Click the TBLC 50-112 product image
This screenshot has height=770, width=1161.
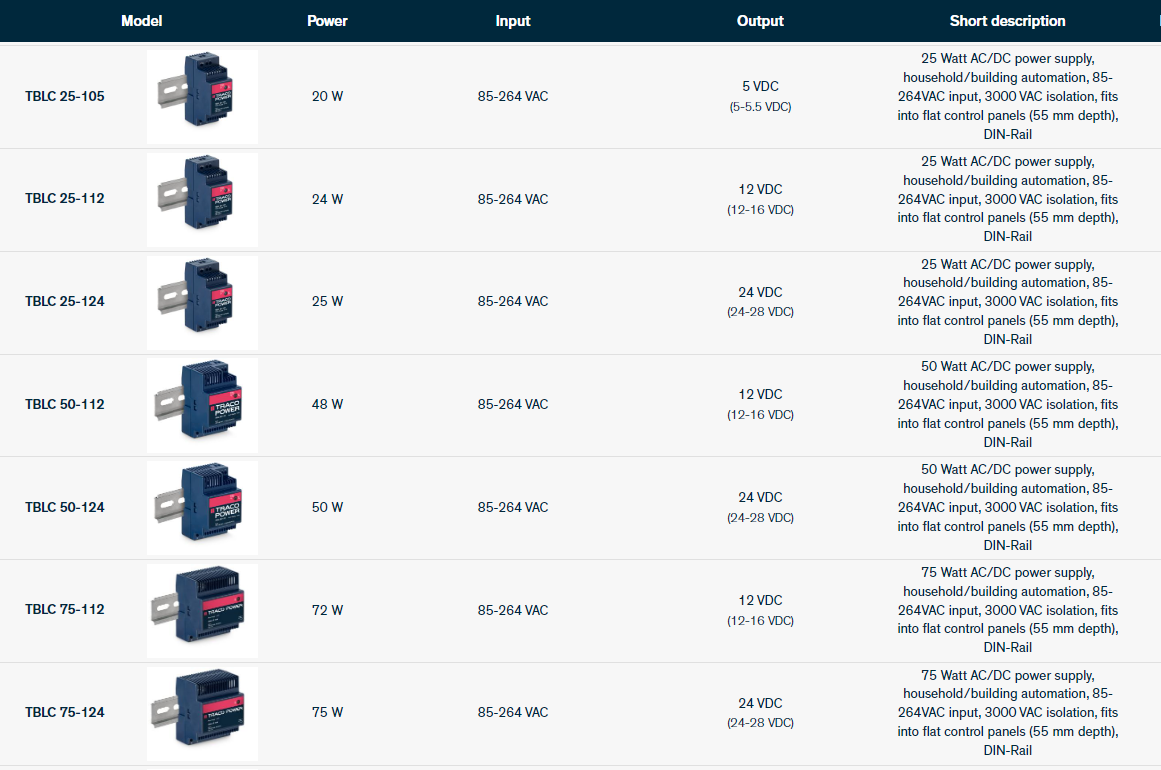(202, 405)
